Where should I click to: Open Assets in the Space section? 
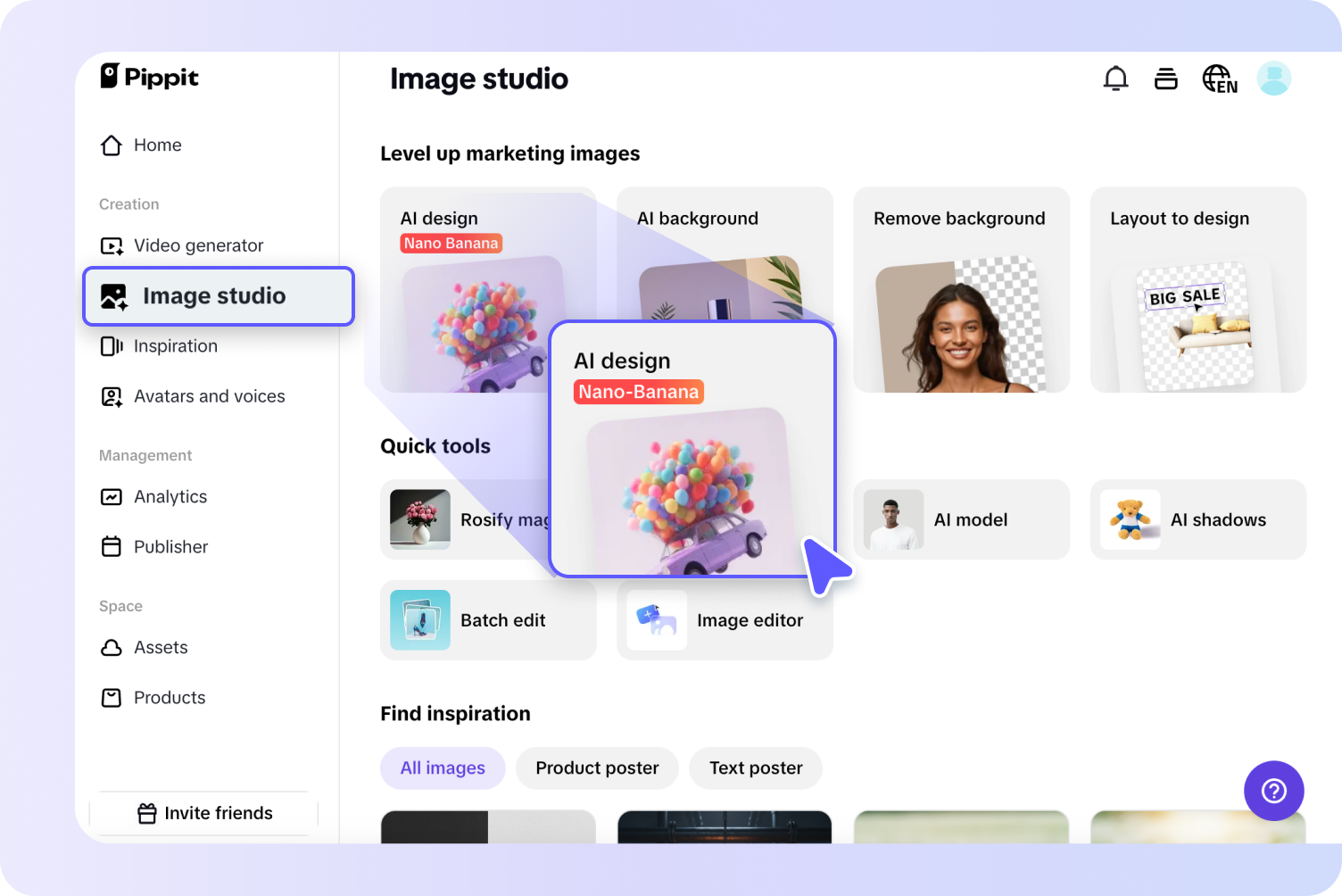(161, 648)
